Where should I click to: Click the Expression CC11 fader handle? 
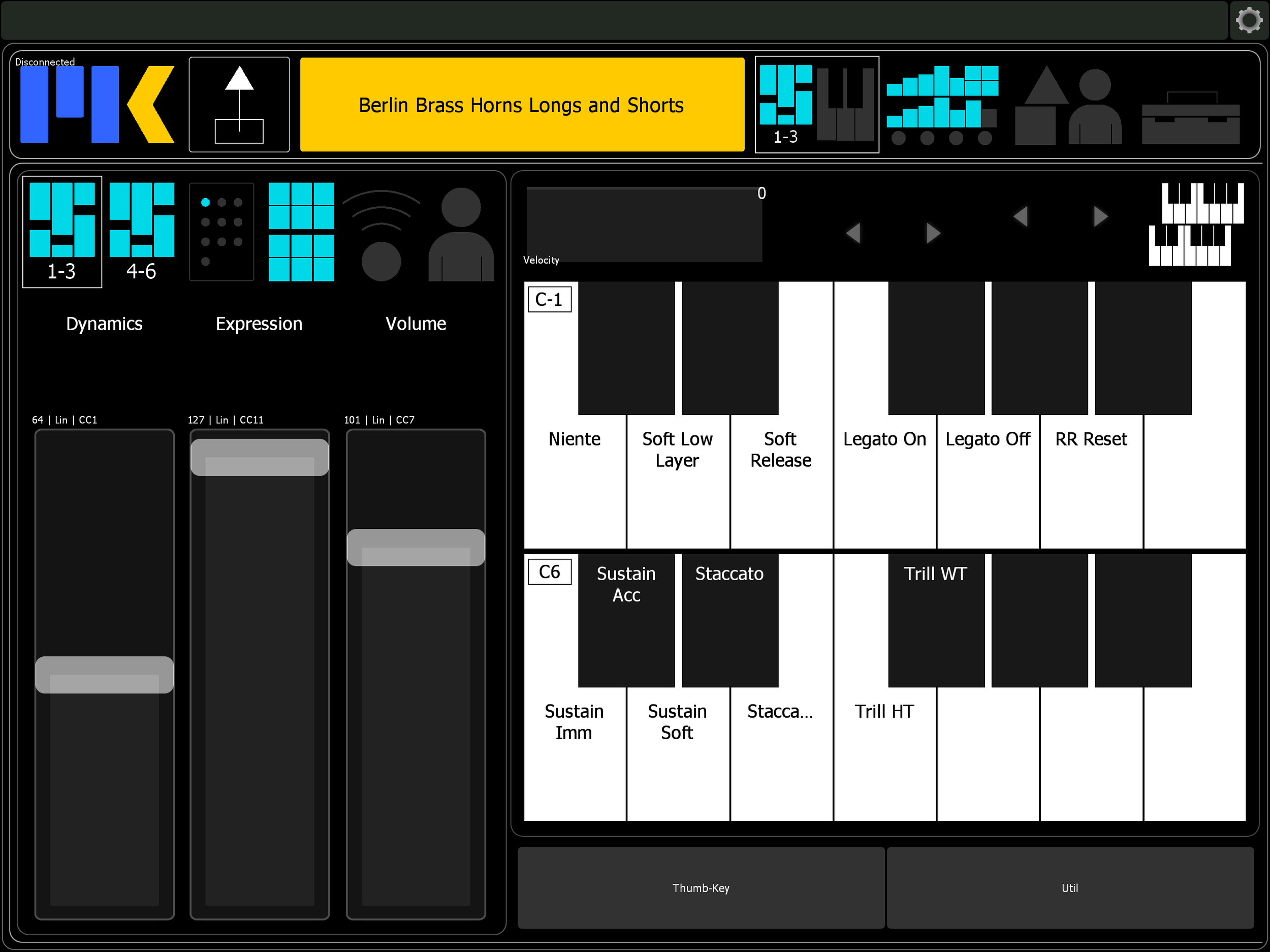point(260,457)
